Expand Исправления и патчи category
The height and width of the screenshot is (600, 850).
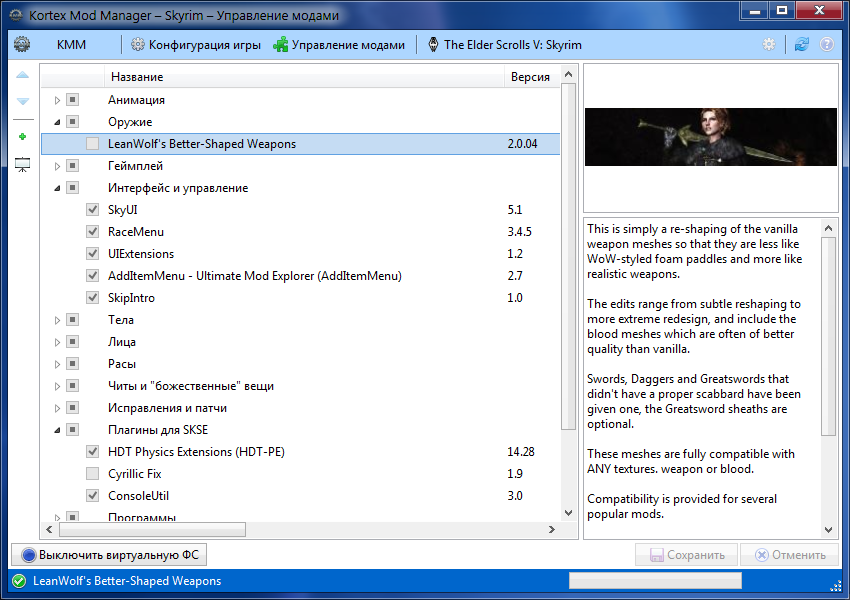(57, 408)
